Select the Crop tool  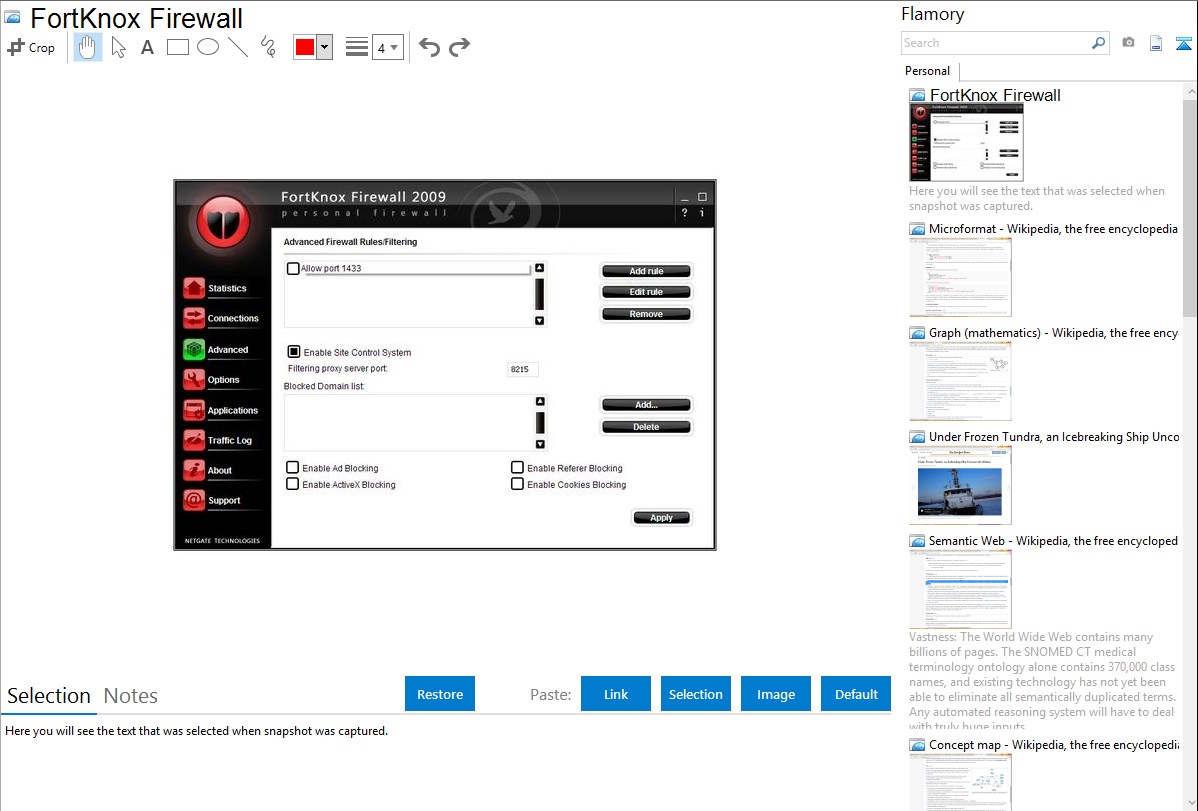tap(31, 47)
